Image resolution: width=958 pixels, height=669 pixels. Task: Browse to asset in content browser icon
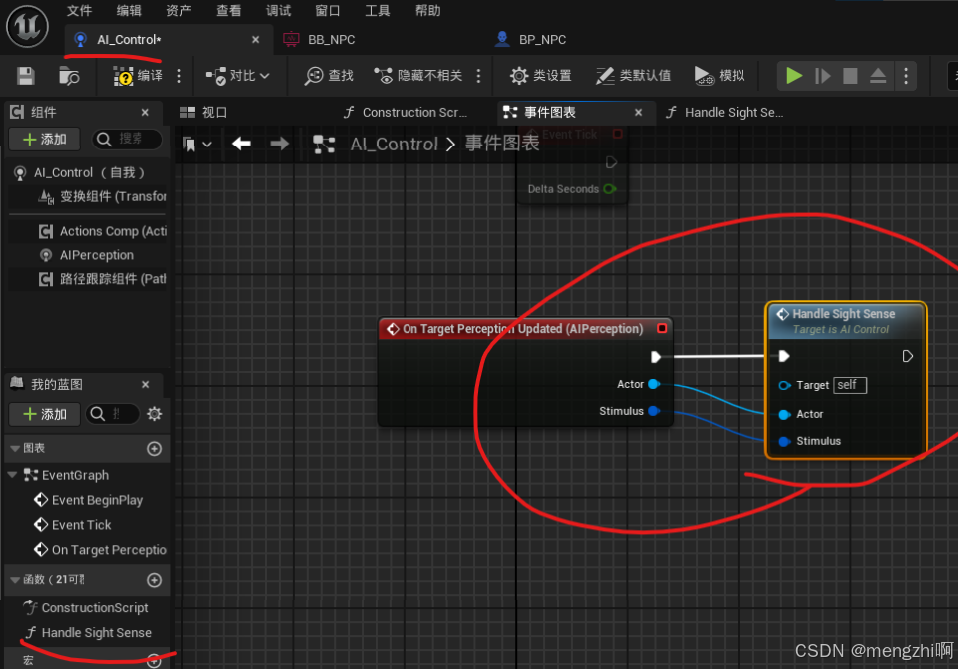point(68,76)
